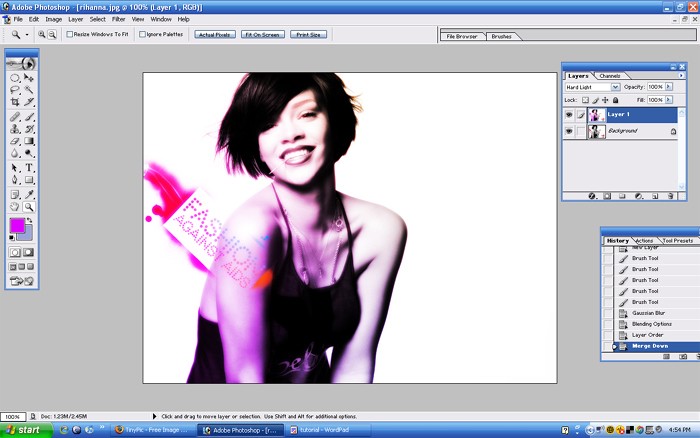Click the status bar info arrow
The image size is (700, 438).
tap(154, 416)
